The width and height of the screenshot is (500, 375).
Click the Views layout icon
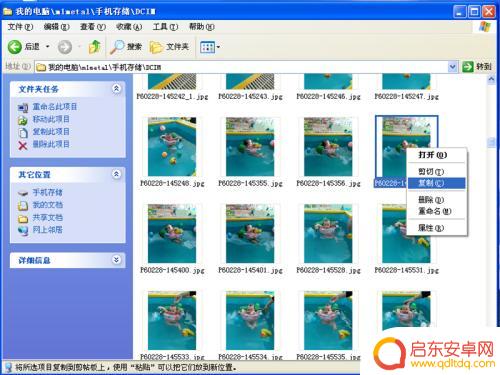pyautogui.click(x=207, y=47)
